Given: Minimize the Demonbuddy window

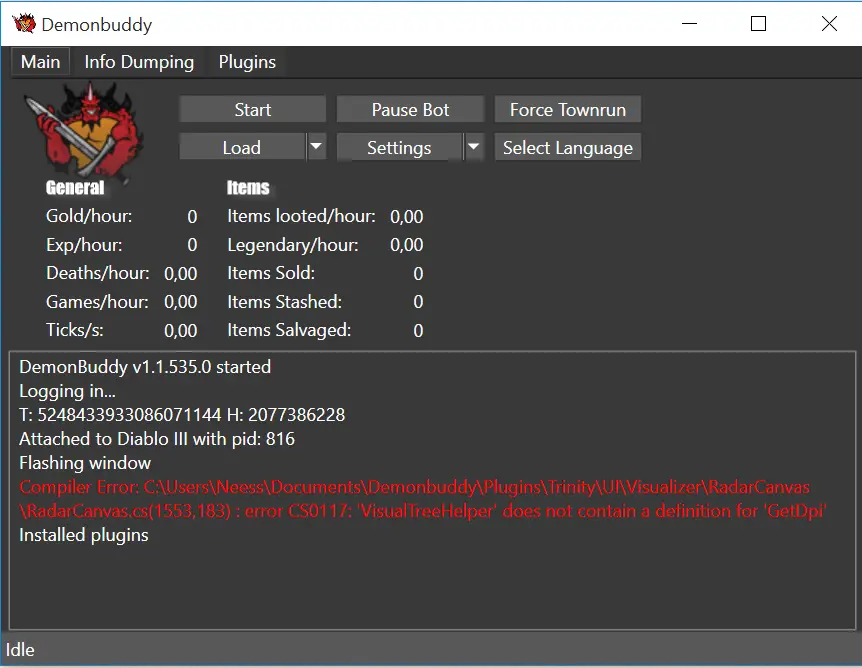Looking at the screenshot, I should point(688,24).
